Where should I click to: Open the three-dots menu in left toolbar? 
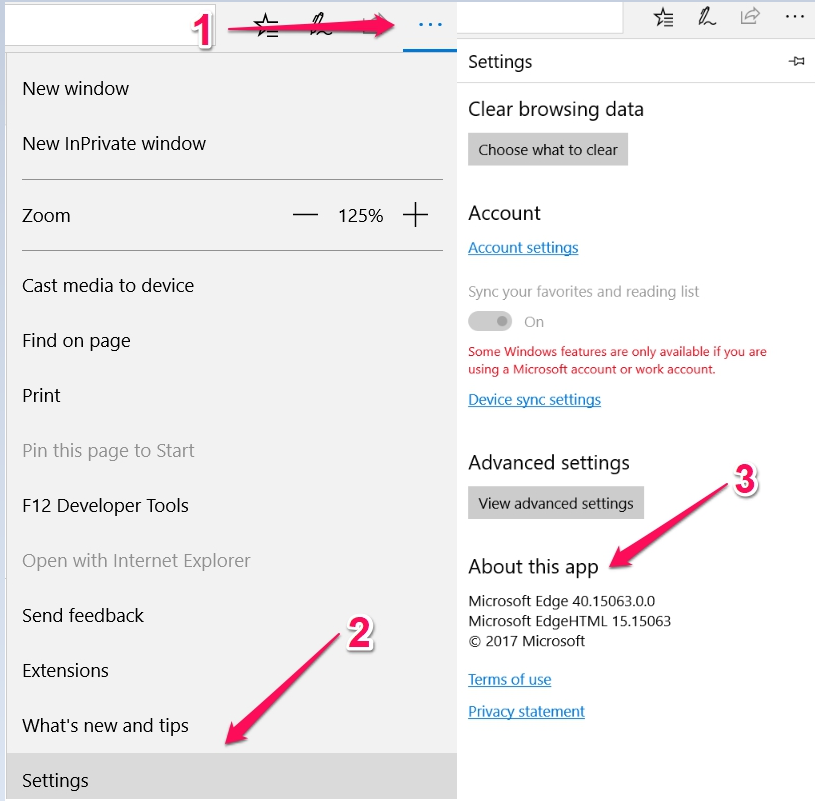430,24
